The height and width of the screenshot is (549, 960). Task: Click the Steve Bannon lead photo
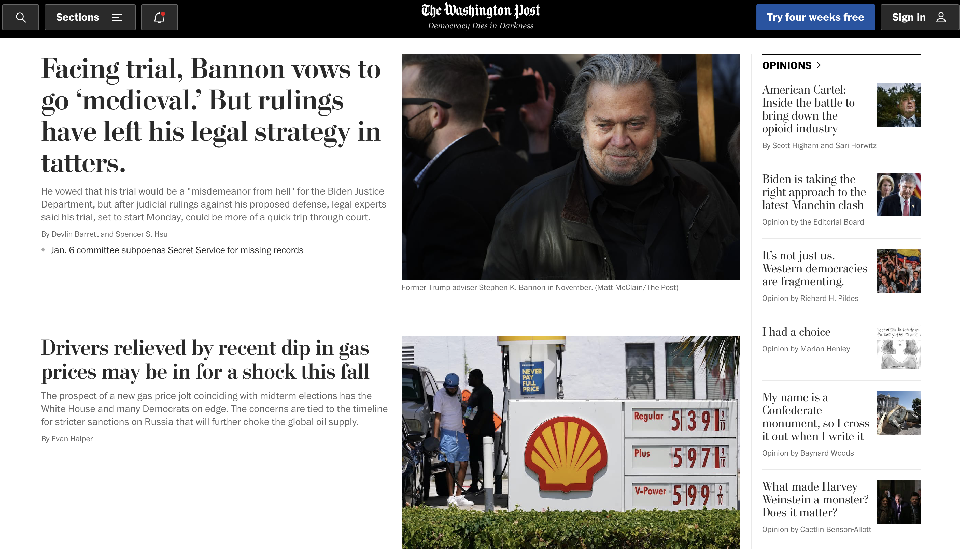571,166
